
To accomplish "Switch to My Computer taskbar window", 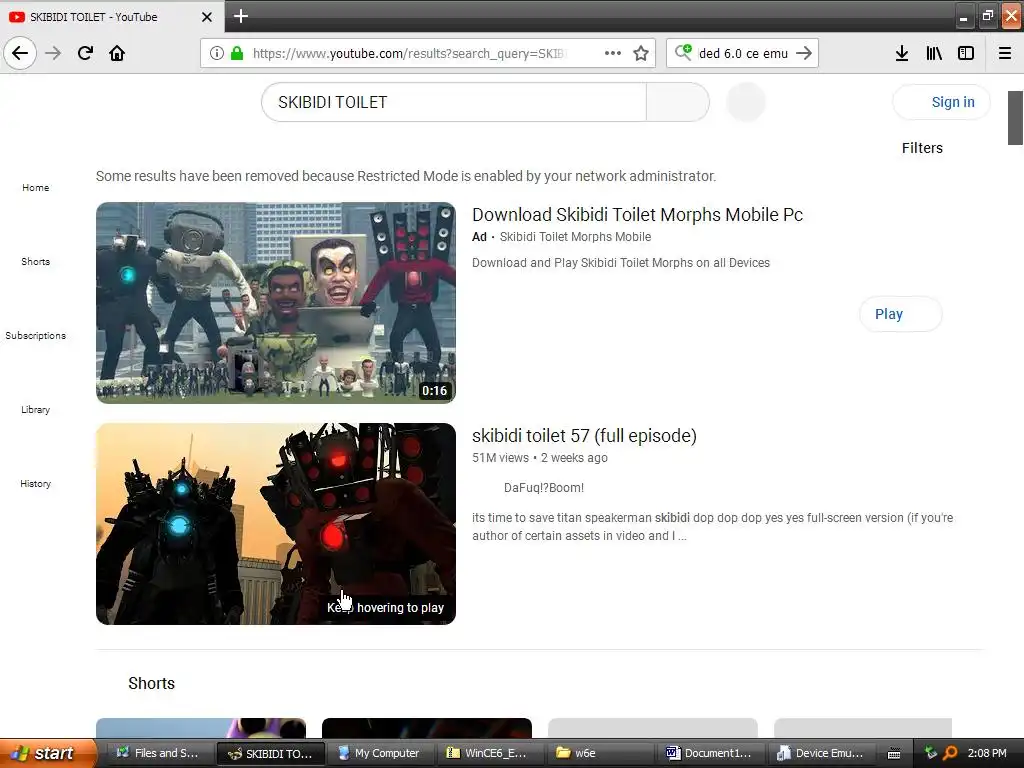I will click(381, 753).
